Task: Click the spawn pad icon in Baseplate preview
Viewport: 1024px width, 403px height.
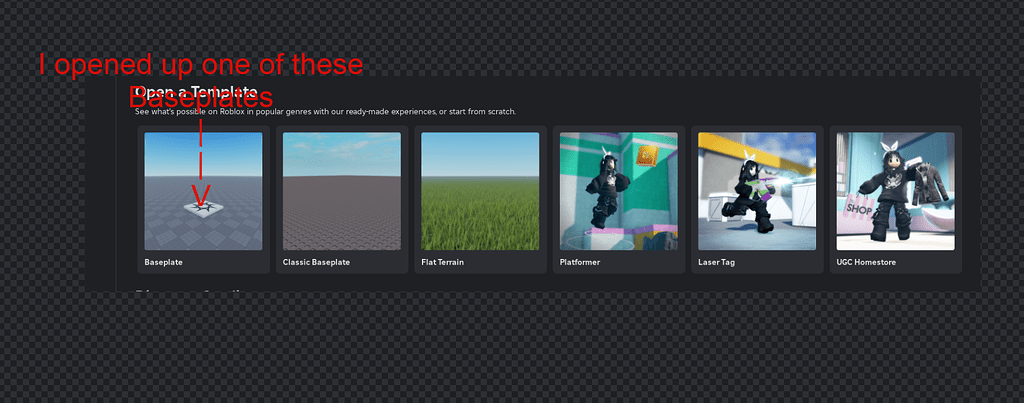Action: coord(203,208)
